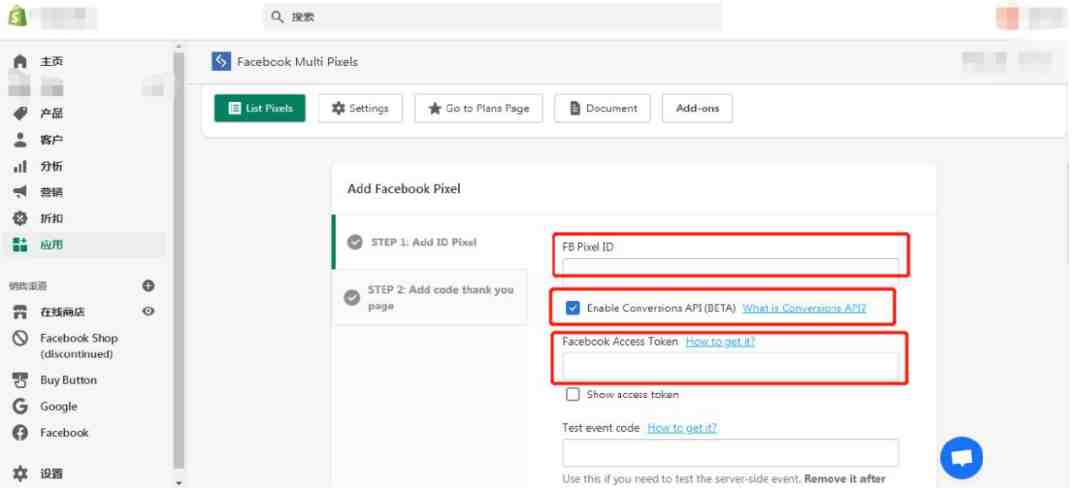Open 设置 settings in sidebar
This screenshot has width=1080, height=490.
(x=52, y=474)
